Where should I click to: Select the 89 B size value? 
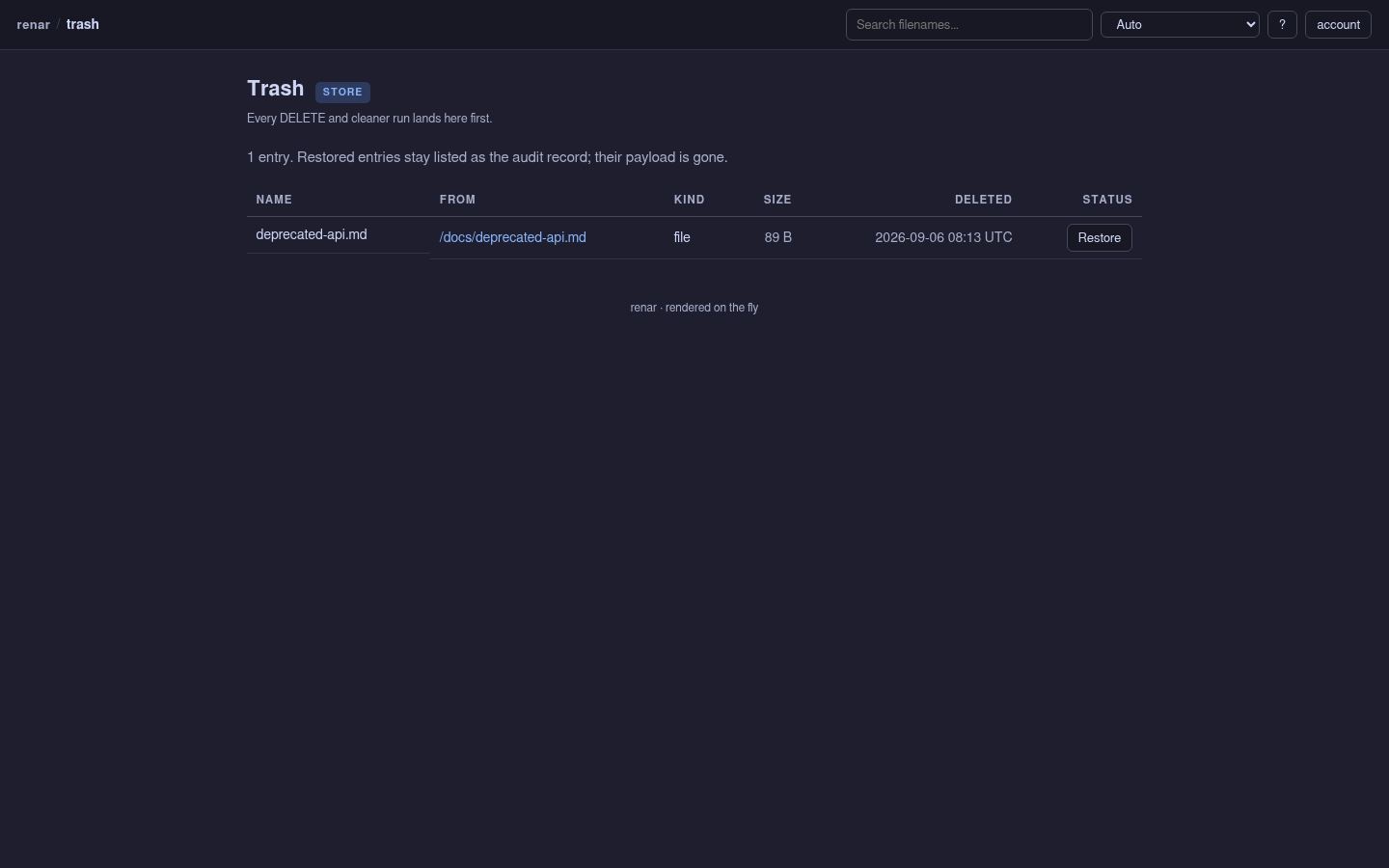777,237
